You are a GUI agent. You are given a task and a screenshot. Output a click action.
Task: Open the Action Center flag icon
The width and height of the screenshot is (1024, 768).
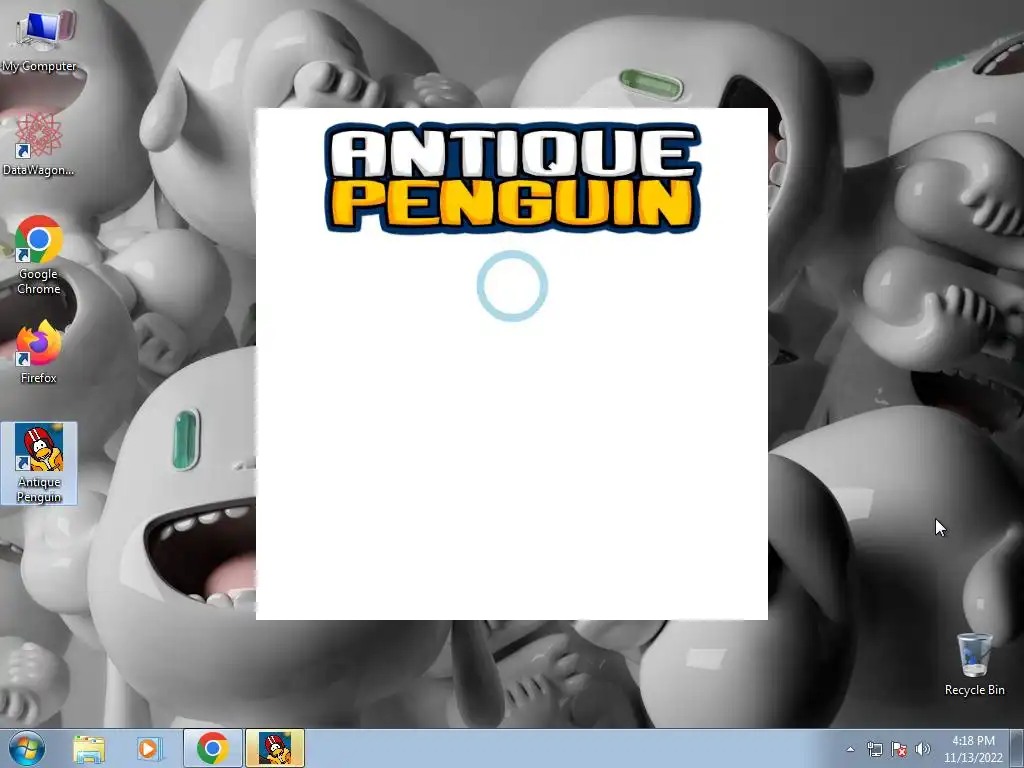pos(899,749)
